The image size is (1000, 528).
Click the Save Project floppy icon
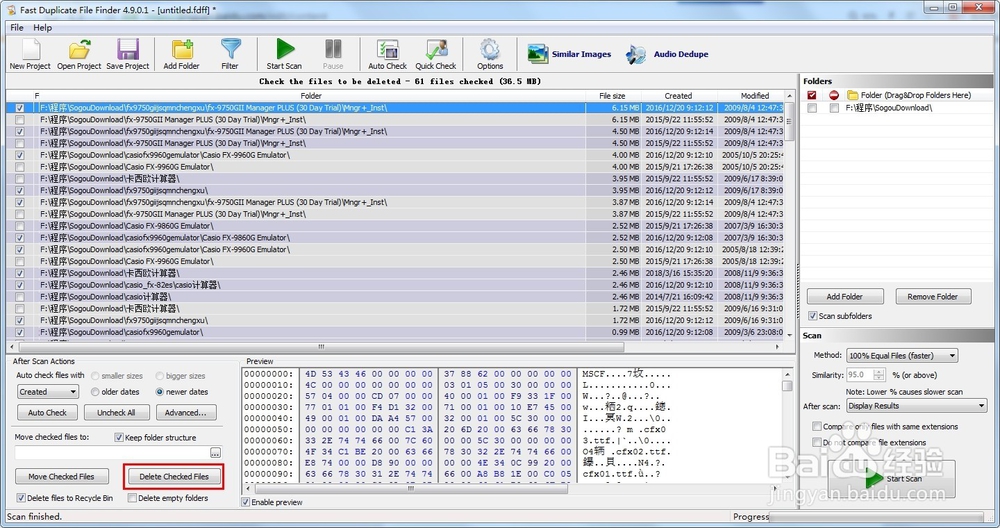[128, 54]
